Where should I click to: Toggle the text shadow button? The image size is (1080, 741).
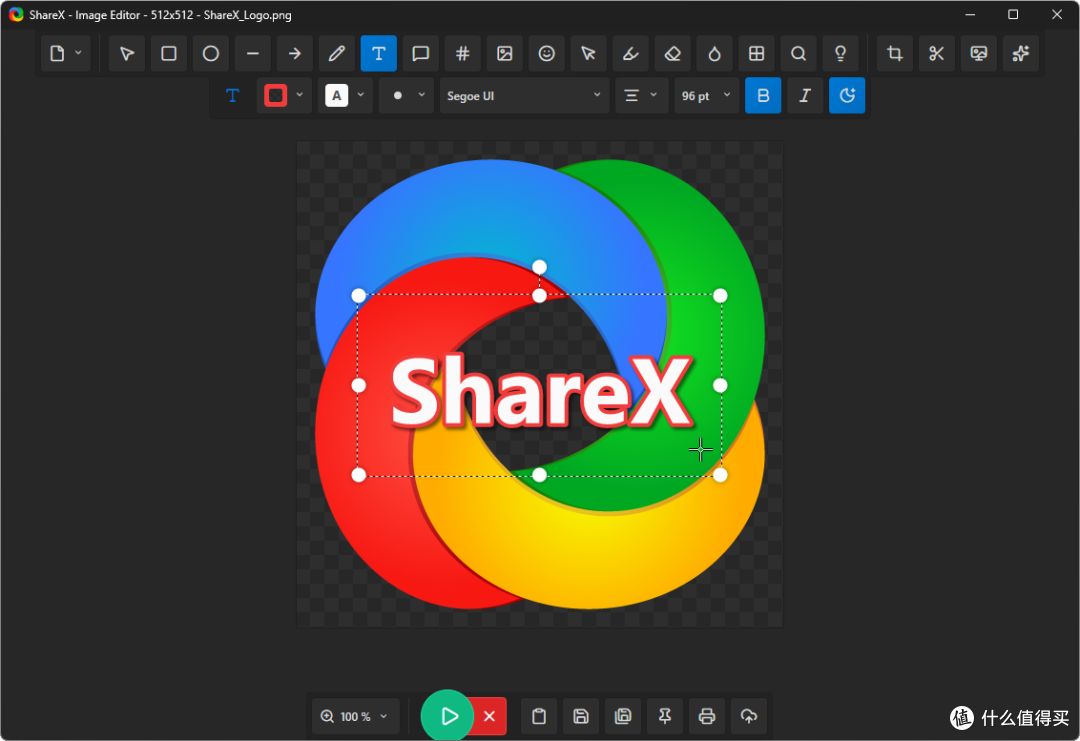pyautogui.click(x=847, y=96)
